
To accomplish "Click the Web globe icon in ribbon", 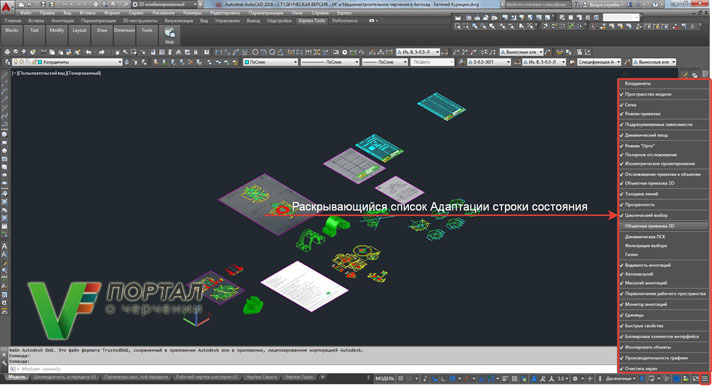I will pyautogui.click(x=169, y=32).
